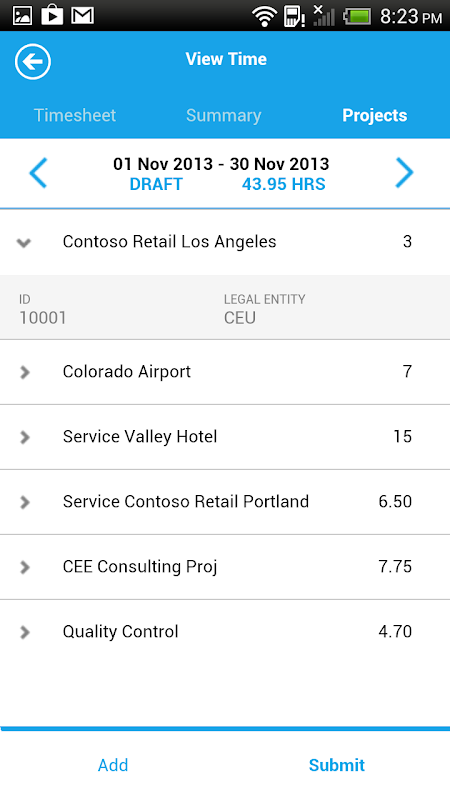
Task: Switch to the Timesheet tab
Action: pyautogui.click(x=75, y=115)
